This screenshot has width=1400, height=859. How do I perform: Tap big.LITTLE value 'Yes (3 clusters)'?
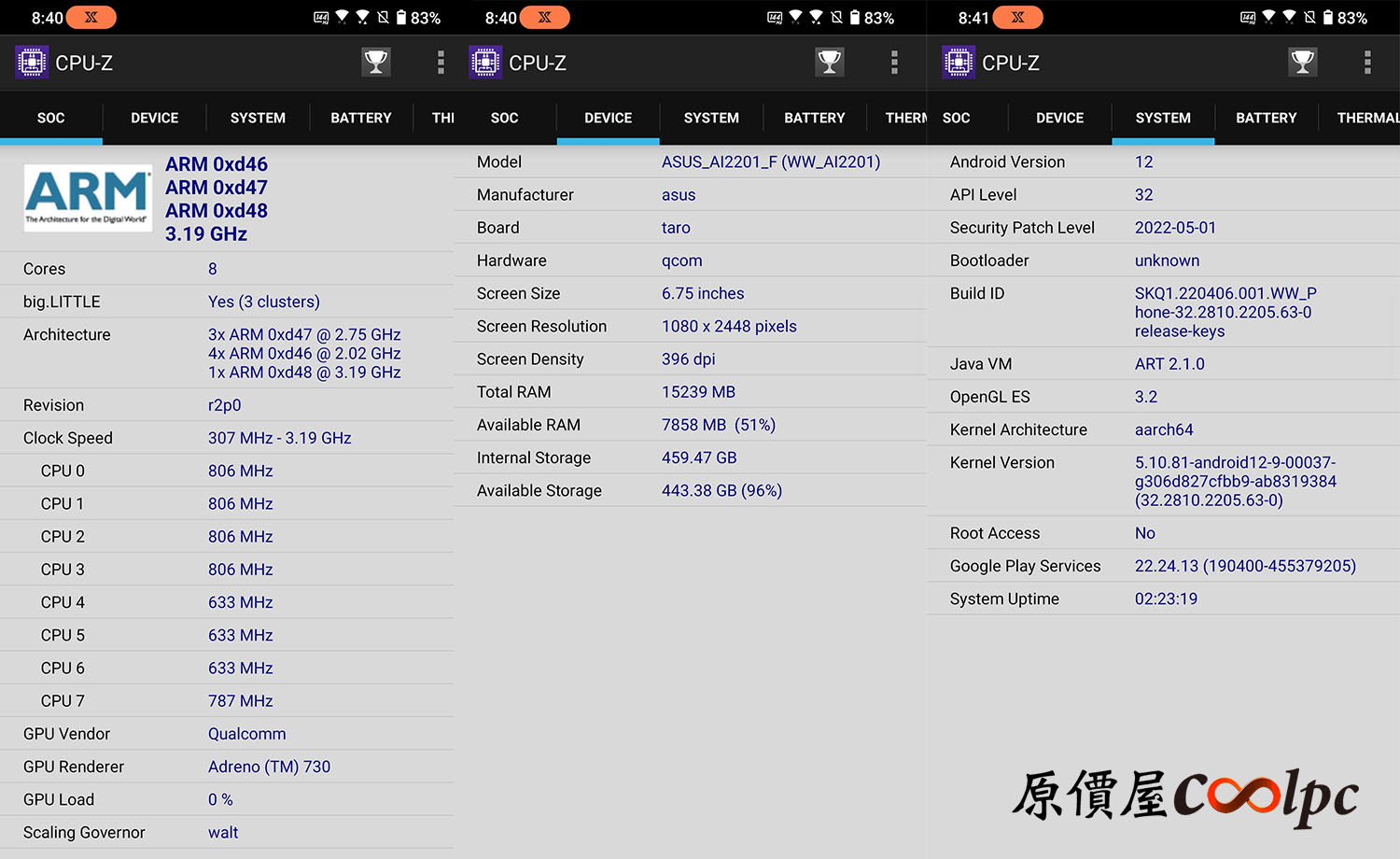(x=264, y=302)
